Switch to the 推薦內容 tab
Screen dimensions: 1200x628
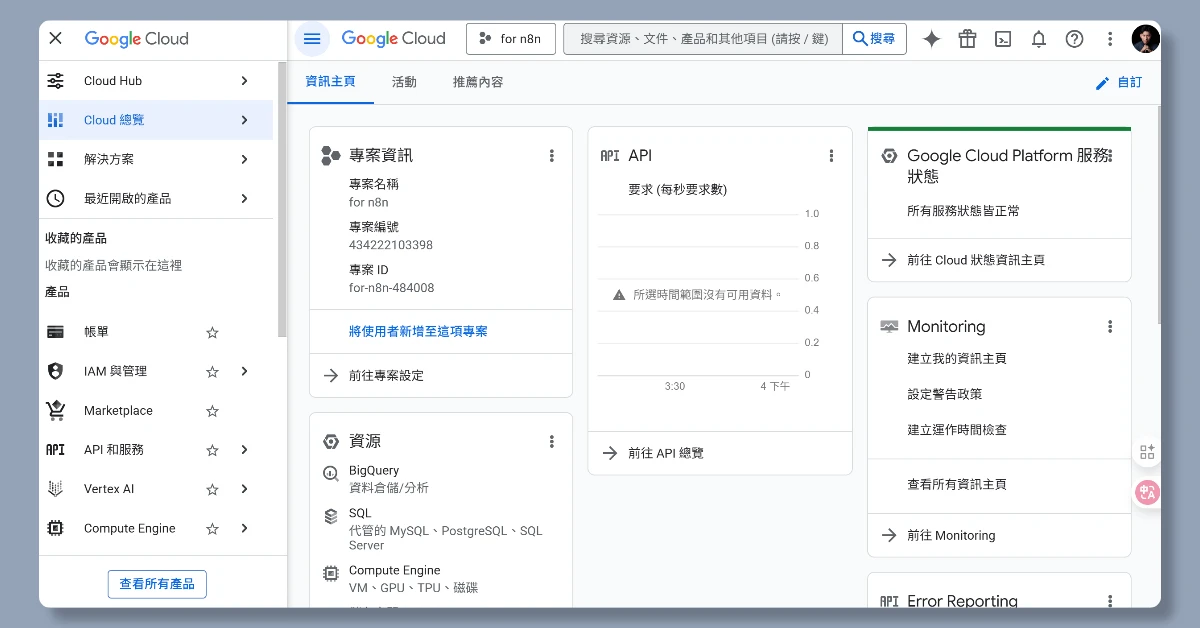click(x=478, y=82)
